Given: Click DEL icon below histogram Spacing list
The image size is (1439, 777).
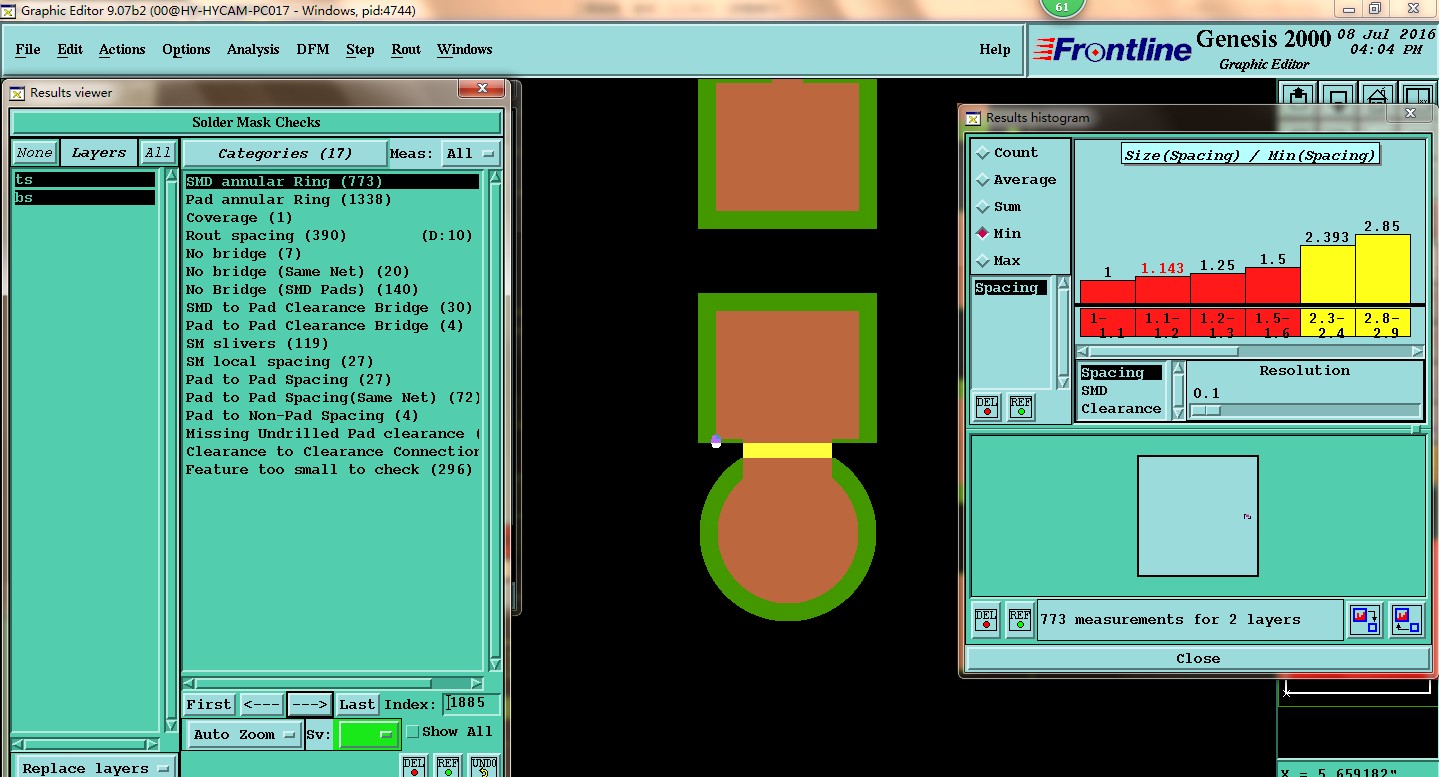Looking at the screenshot, I should 987,407.
